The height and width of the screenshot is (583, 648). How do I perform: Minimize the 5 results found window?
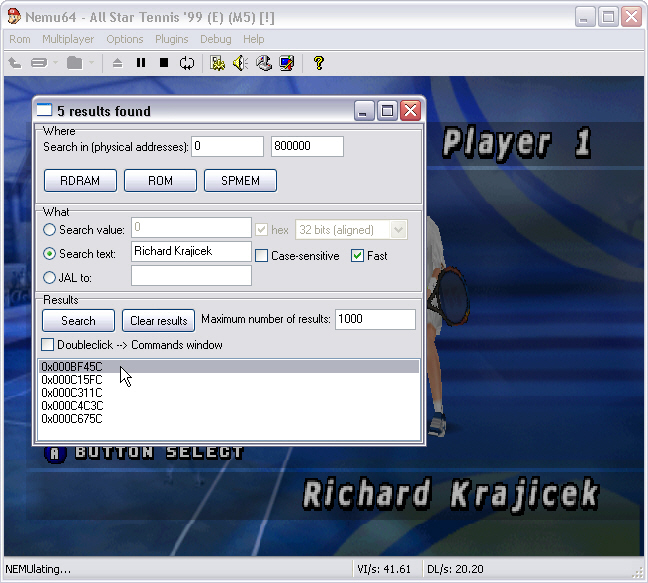364,111
